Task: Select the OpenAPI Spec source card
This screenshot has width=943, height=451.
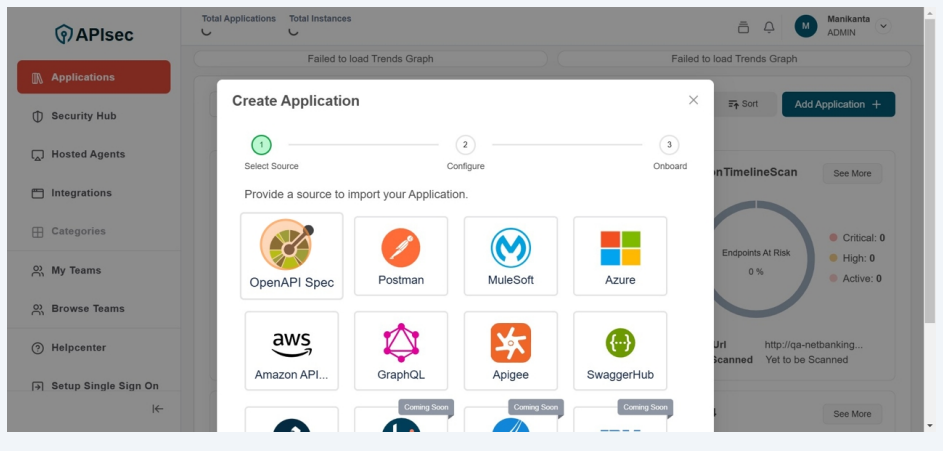Action: [292, 256]
